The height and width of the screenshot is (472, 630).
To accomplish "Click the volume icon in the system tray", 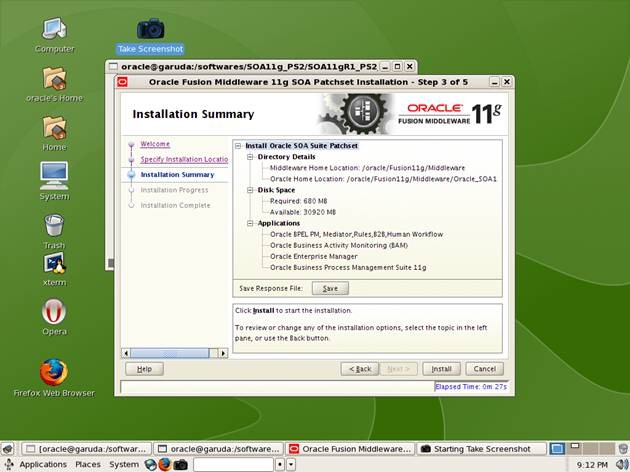I will click(622, 465).
